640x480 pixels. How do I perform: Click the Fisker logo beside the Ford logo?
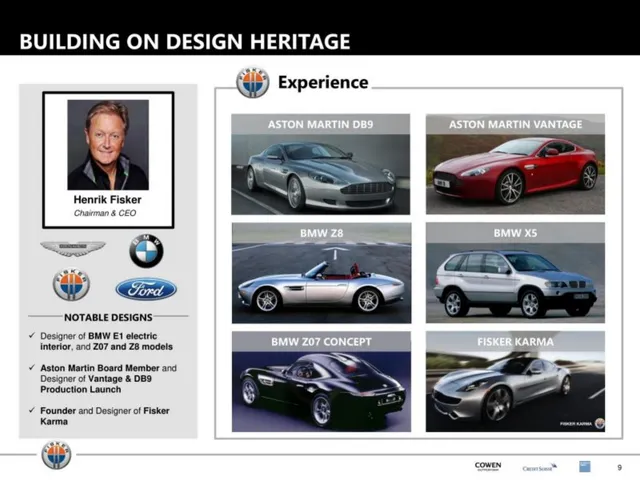[x=71, y=284]
